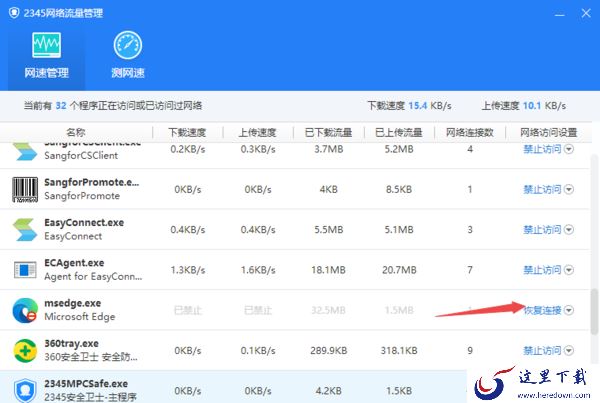Sort by 下载速度 column header
The width and height of the screenshot is (600, 403).
187,132
